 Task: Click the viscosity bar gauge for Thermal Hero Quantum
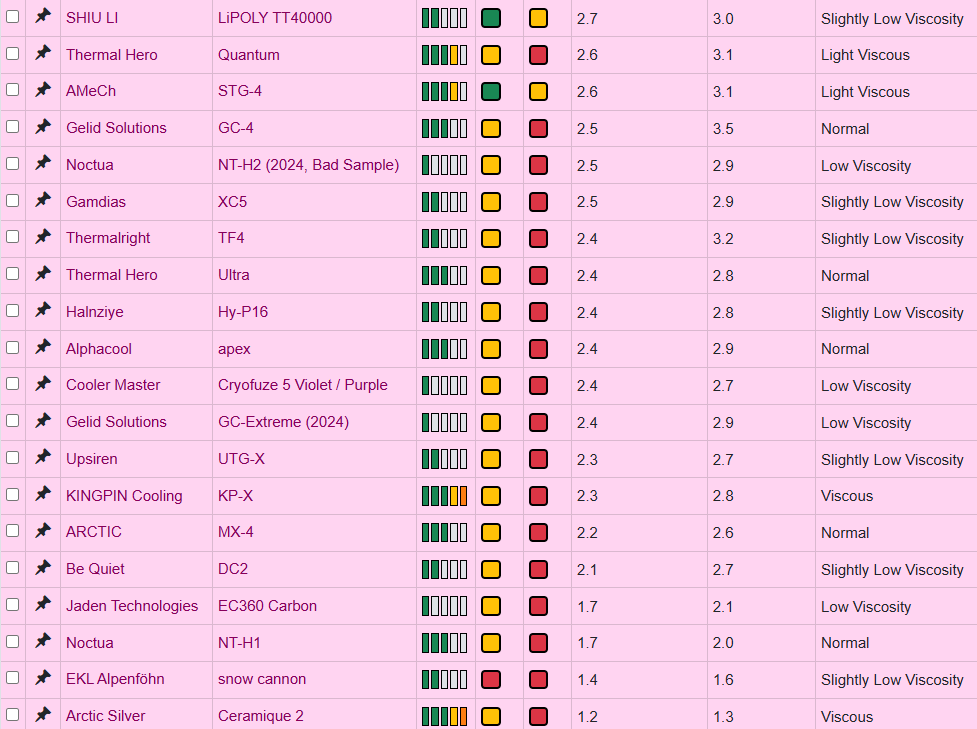click(444, 55)
